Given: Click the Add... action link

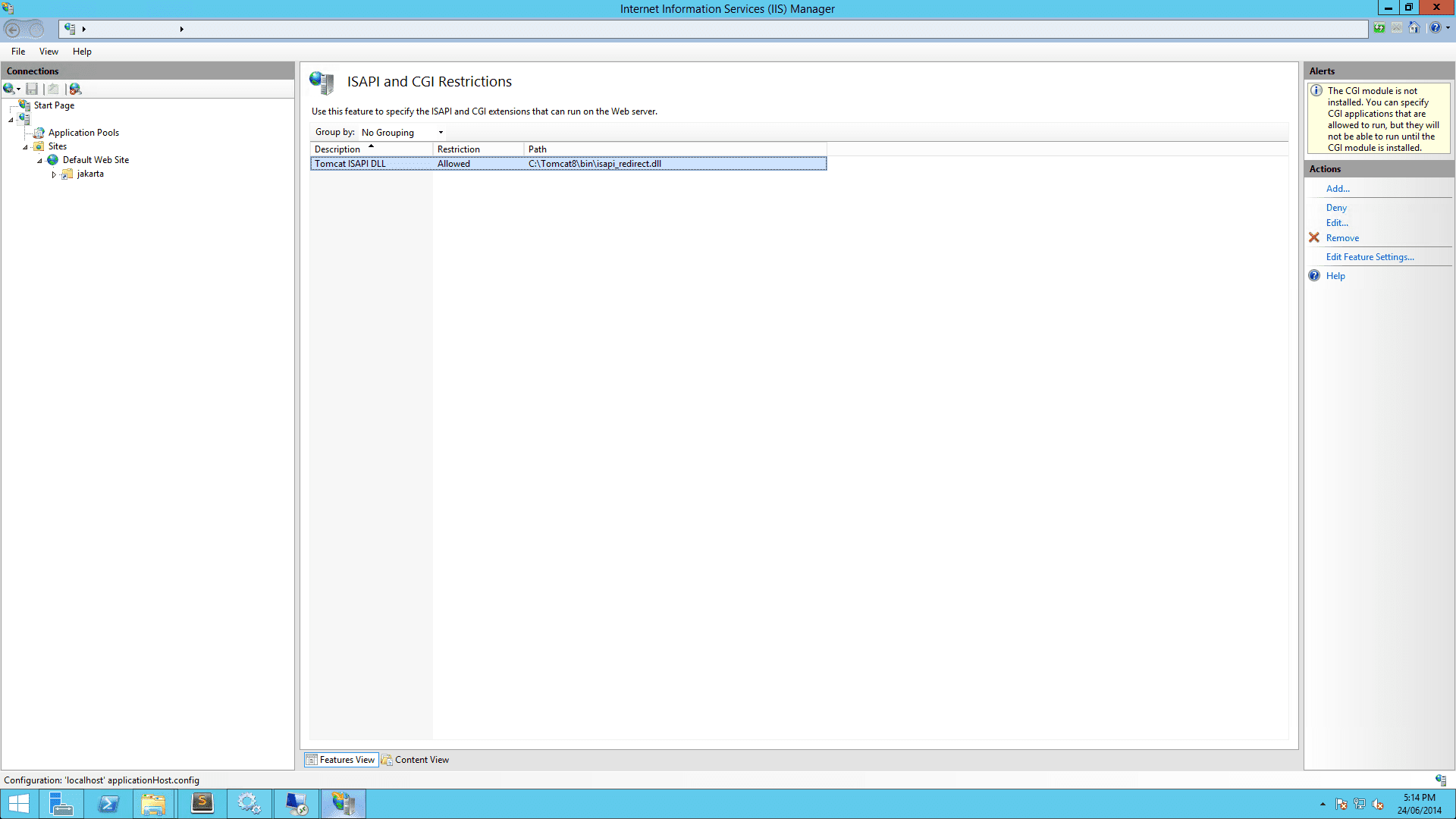Looking at the screenshot, I should [x=1338, y=189].
